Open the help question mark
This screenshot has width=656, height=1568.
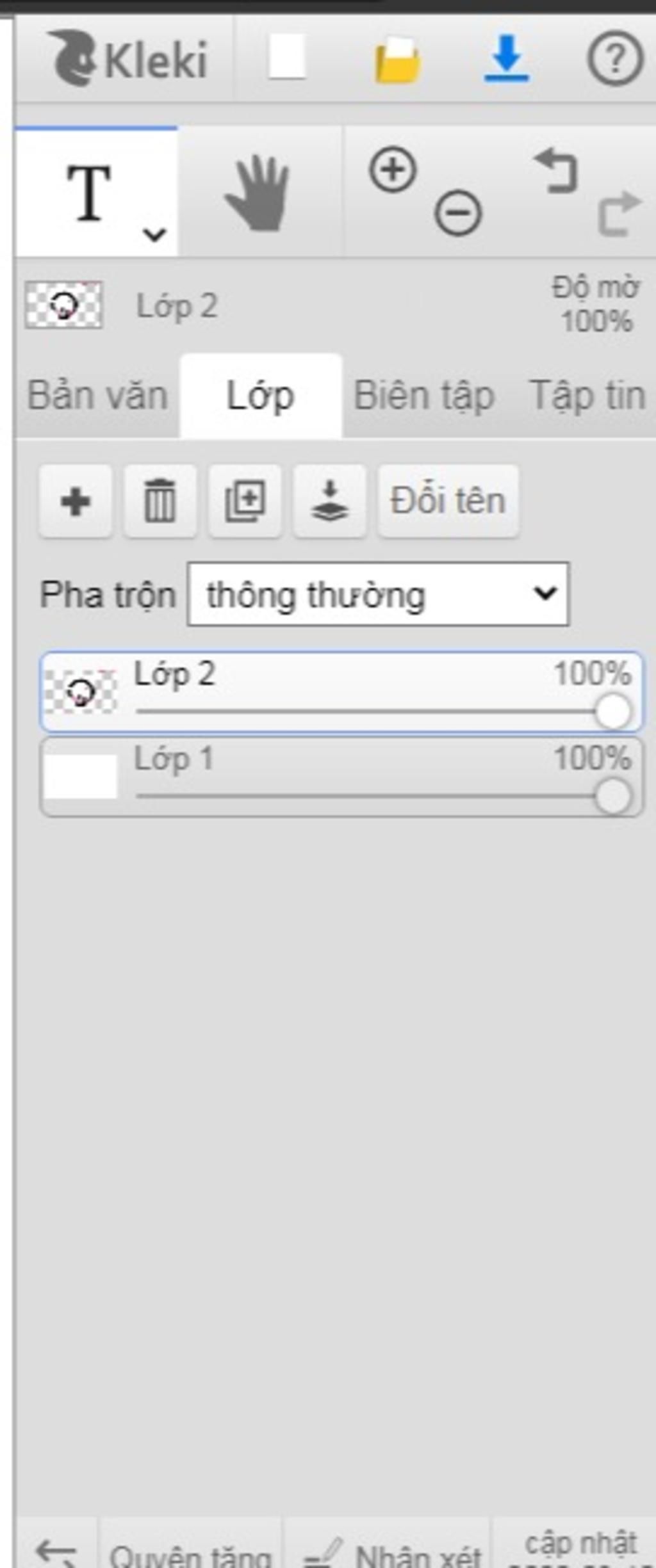pos(615,59)
